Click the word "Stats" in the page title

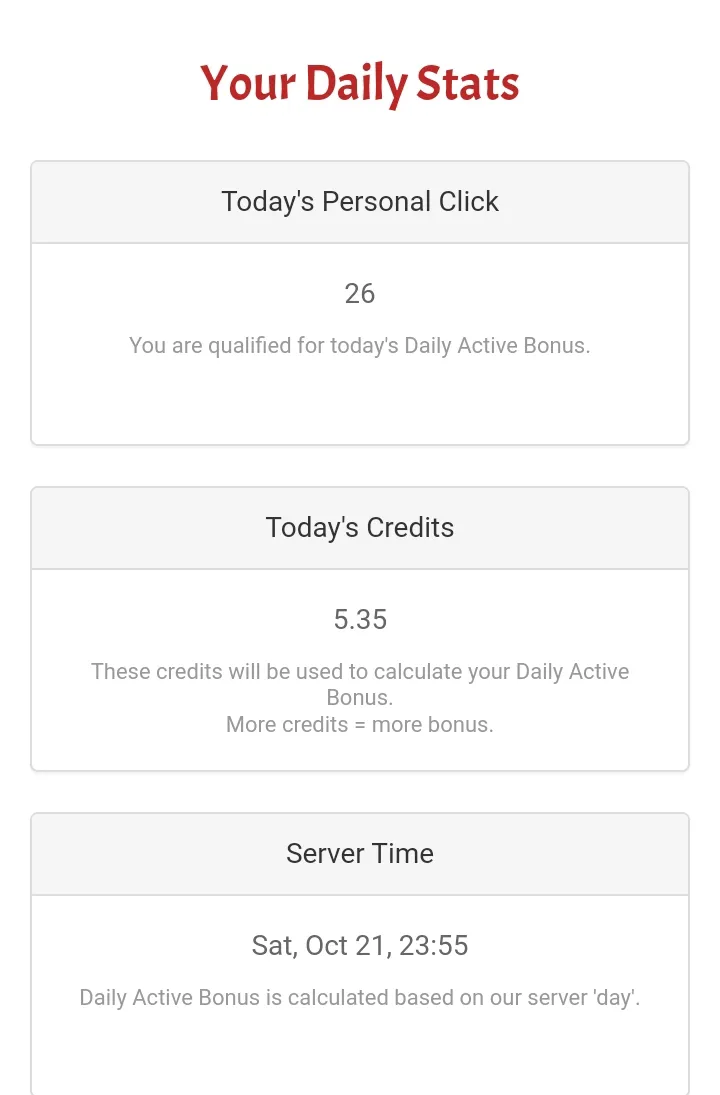click(467, 84)
